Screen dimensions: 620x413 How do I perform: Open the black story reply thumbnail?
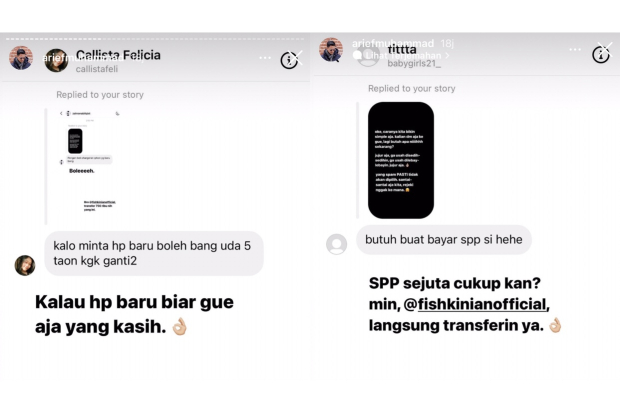[401, 160]
